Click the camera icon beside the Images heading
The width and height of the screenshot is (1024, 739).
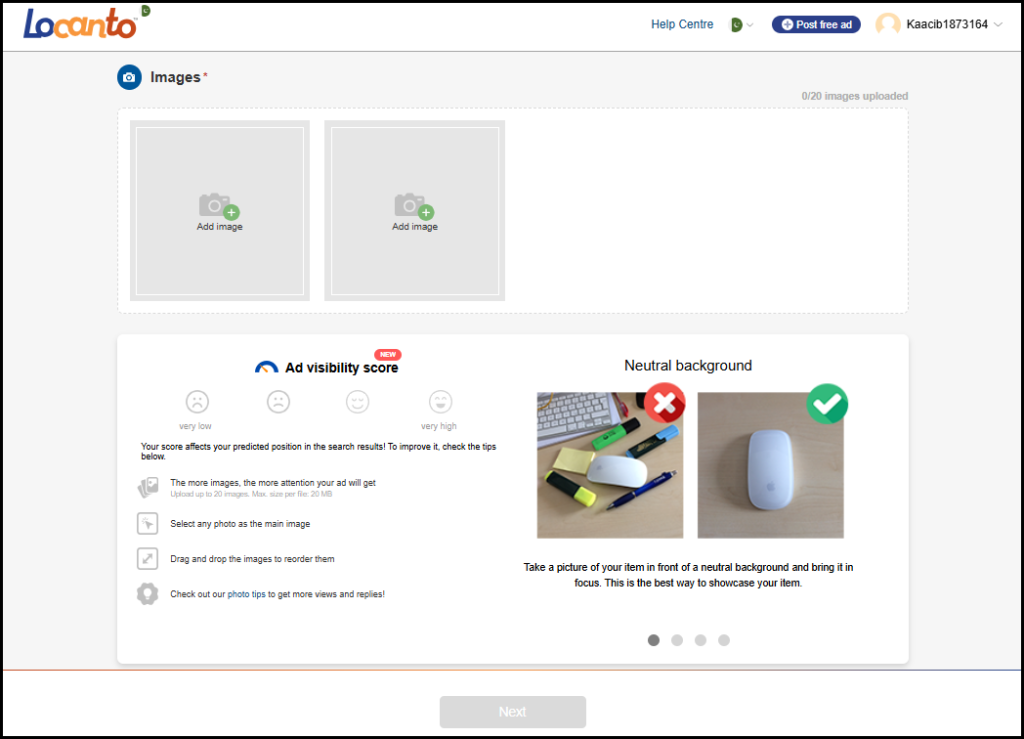pyautogui.click(x=130, y=76)
